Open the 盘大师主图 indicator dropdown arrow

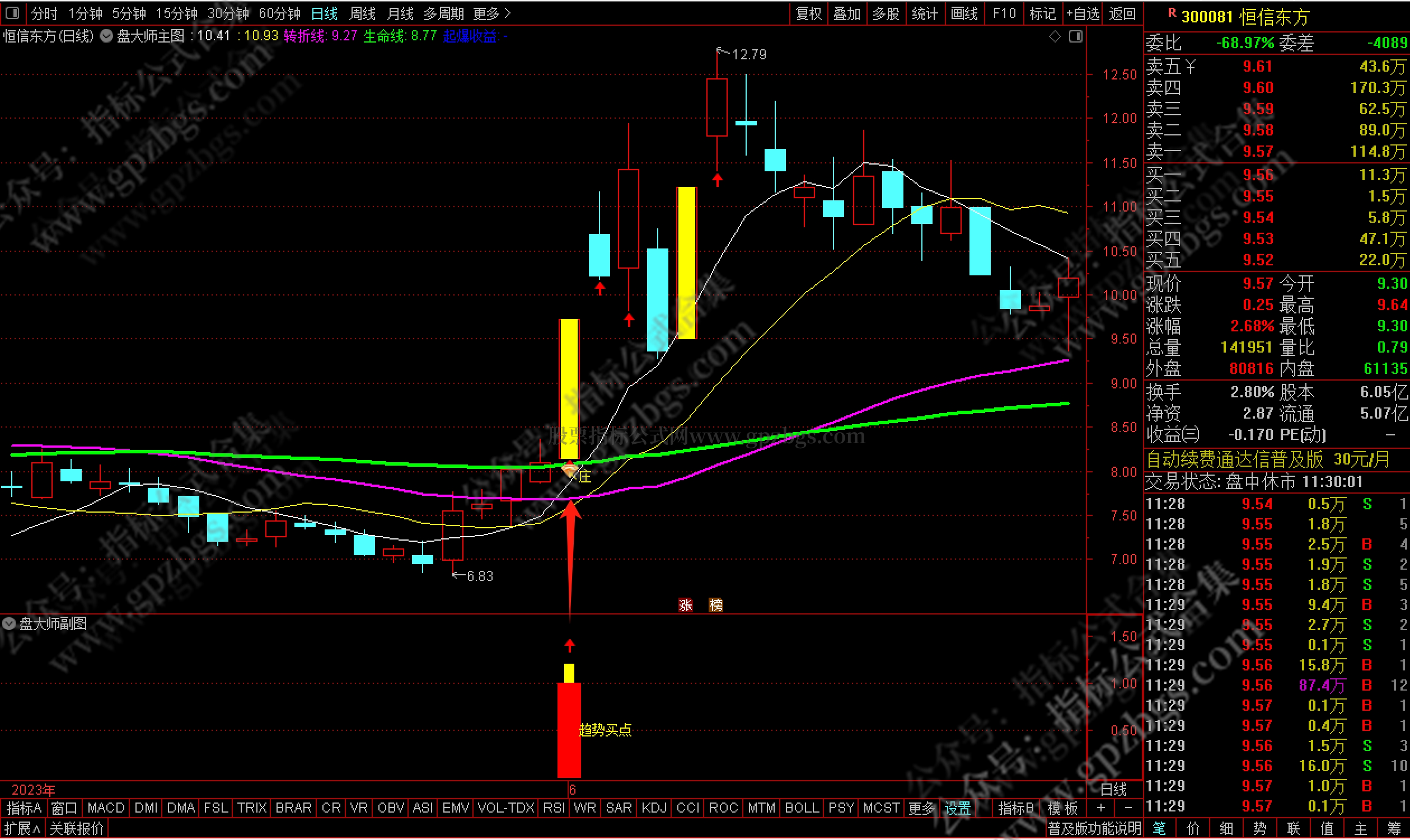106,37
